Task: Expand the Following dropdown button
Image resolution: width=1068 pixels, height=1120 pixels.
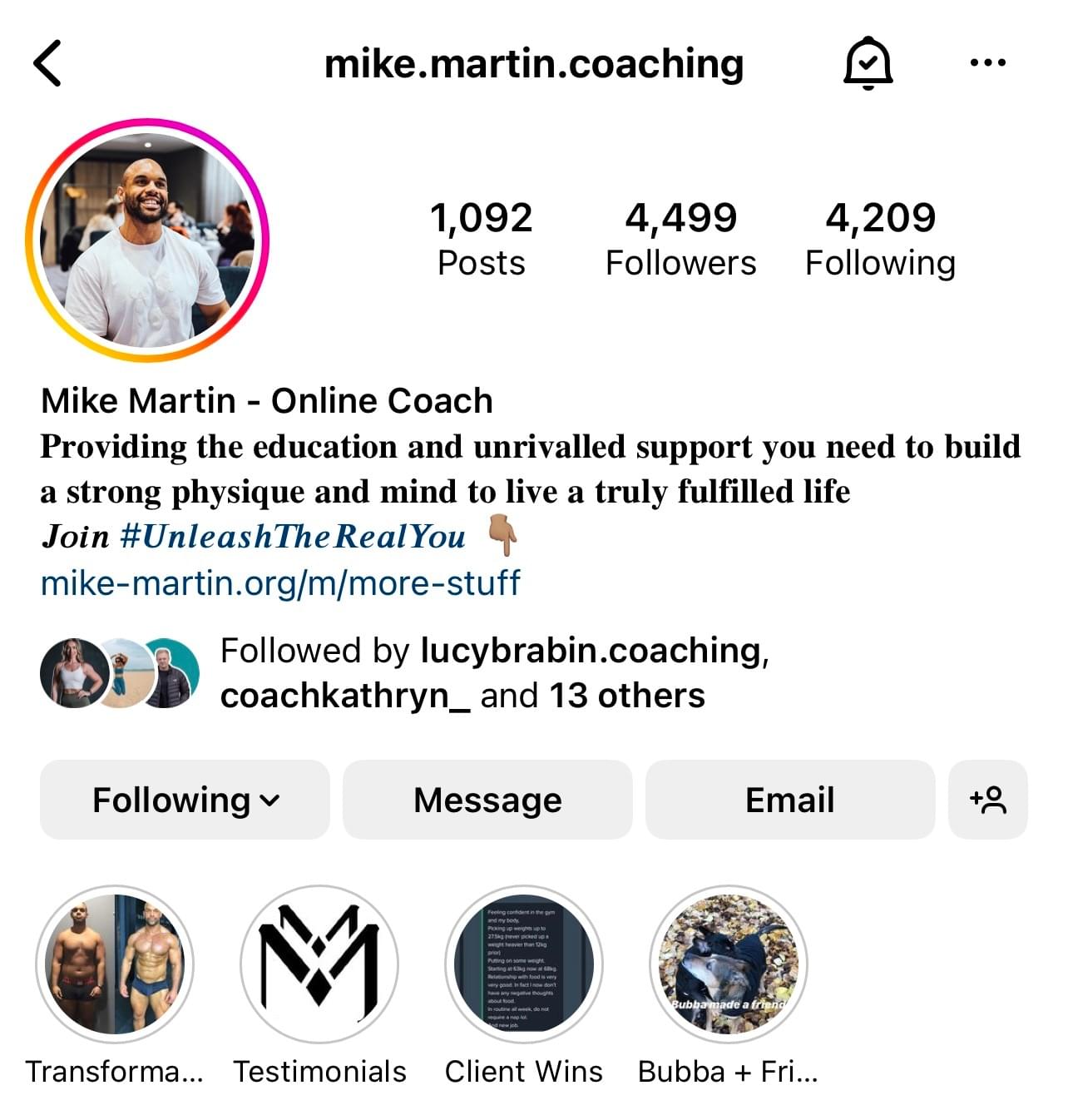Action: (185, 800)
